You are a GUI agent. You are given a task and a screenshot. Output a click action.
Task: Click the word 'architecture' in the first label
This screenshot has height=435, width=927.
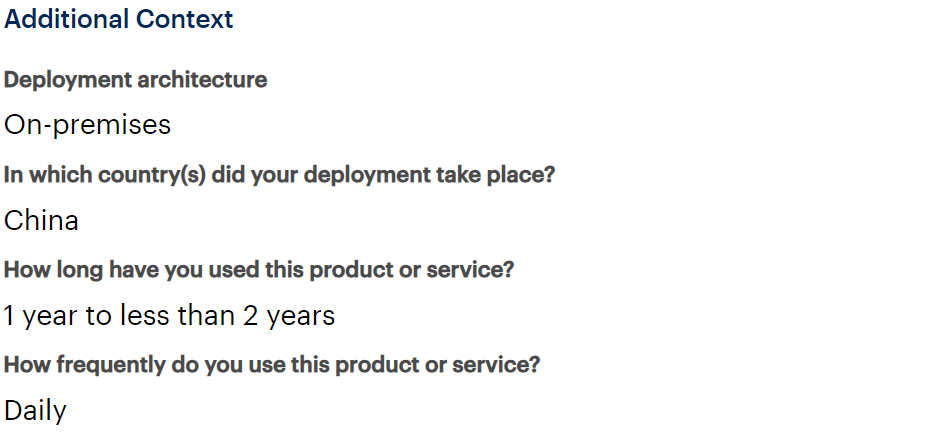203,80
